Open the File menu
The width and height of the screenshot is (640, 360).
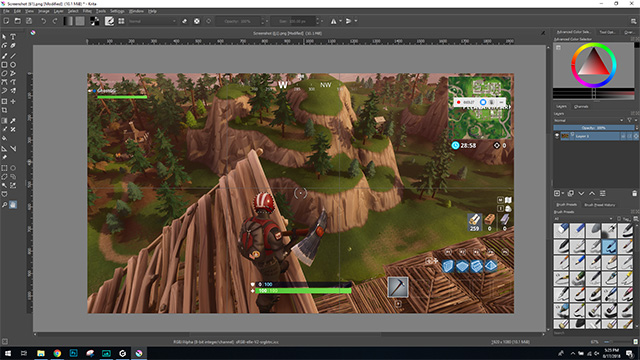click(6, 11)
